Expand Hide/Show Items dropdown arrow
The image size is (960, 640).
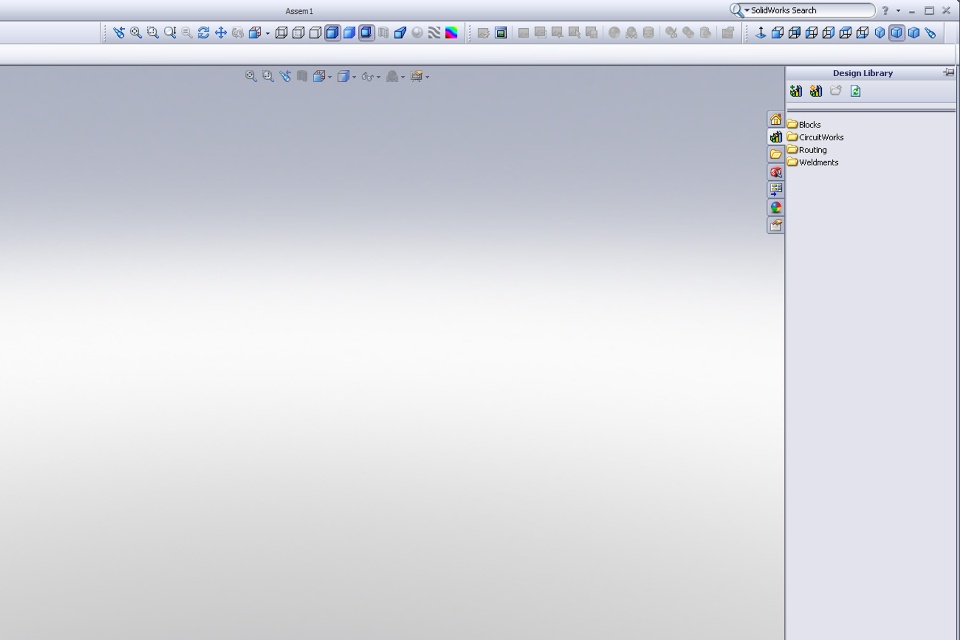pyautogui.click(x=378, y=77)
